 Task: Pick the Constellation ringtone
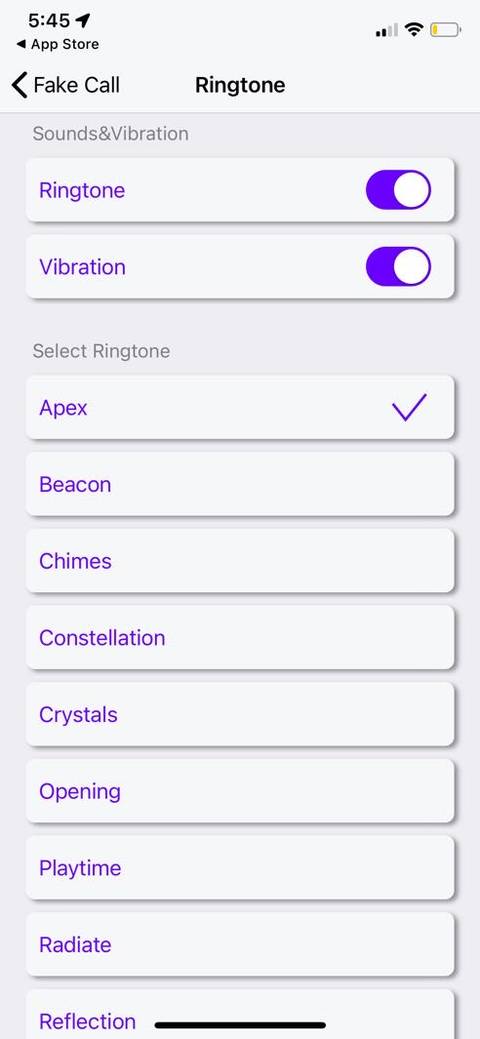pos(240,637)
